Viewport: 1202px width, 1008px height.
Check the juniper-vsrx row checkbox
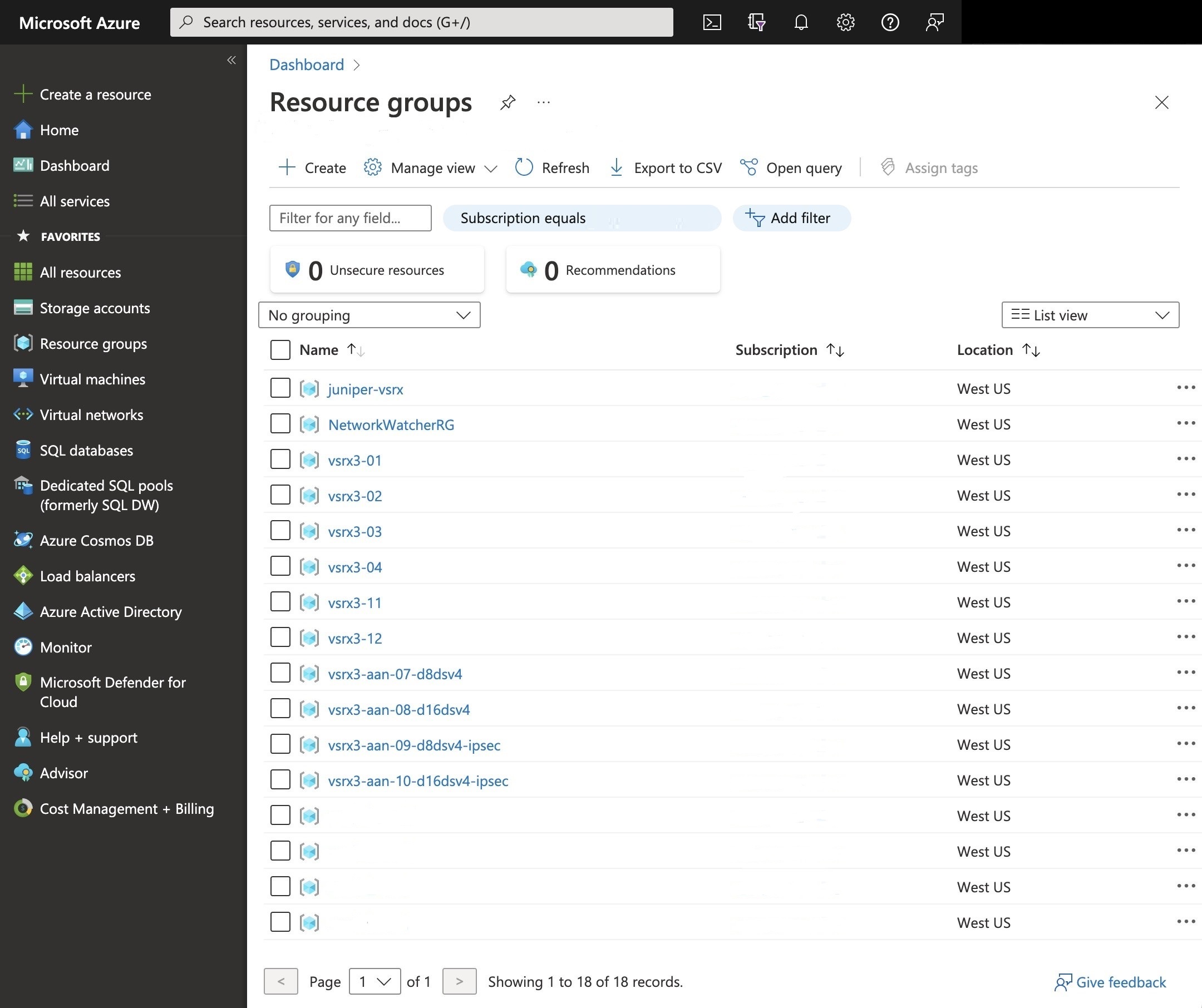pos(280,388)
